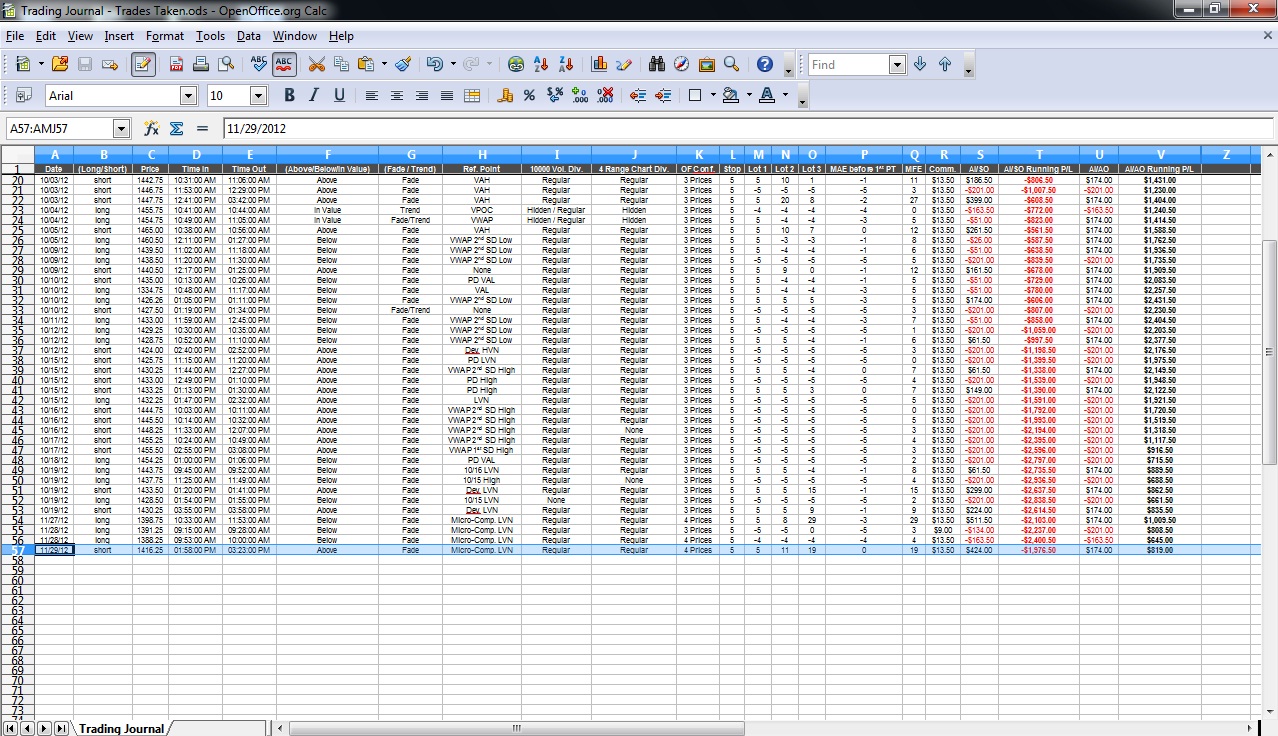Screen dimensions: 1278x736
Task: Insert Sum function
Action: 177,128
